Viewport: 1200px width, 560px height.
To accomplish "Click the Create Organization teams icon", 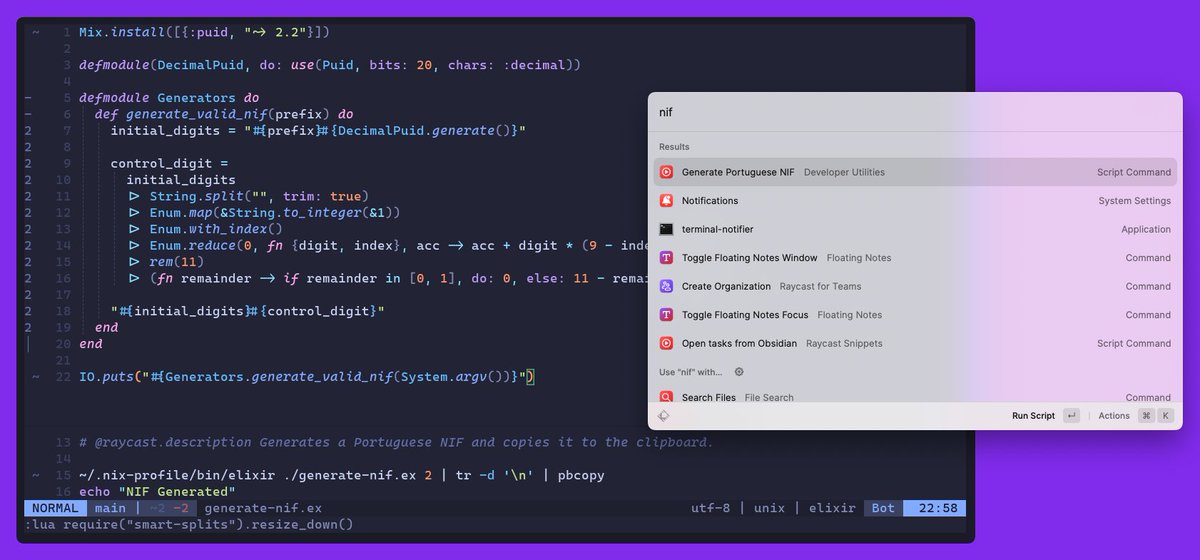I will pyautogui.click(x=666, y=286).
